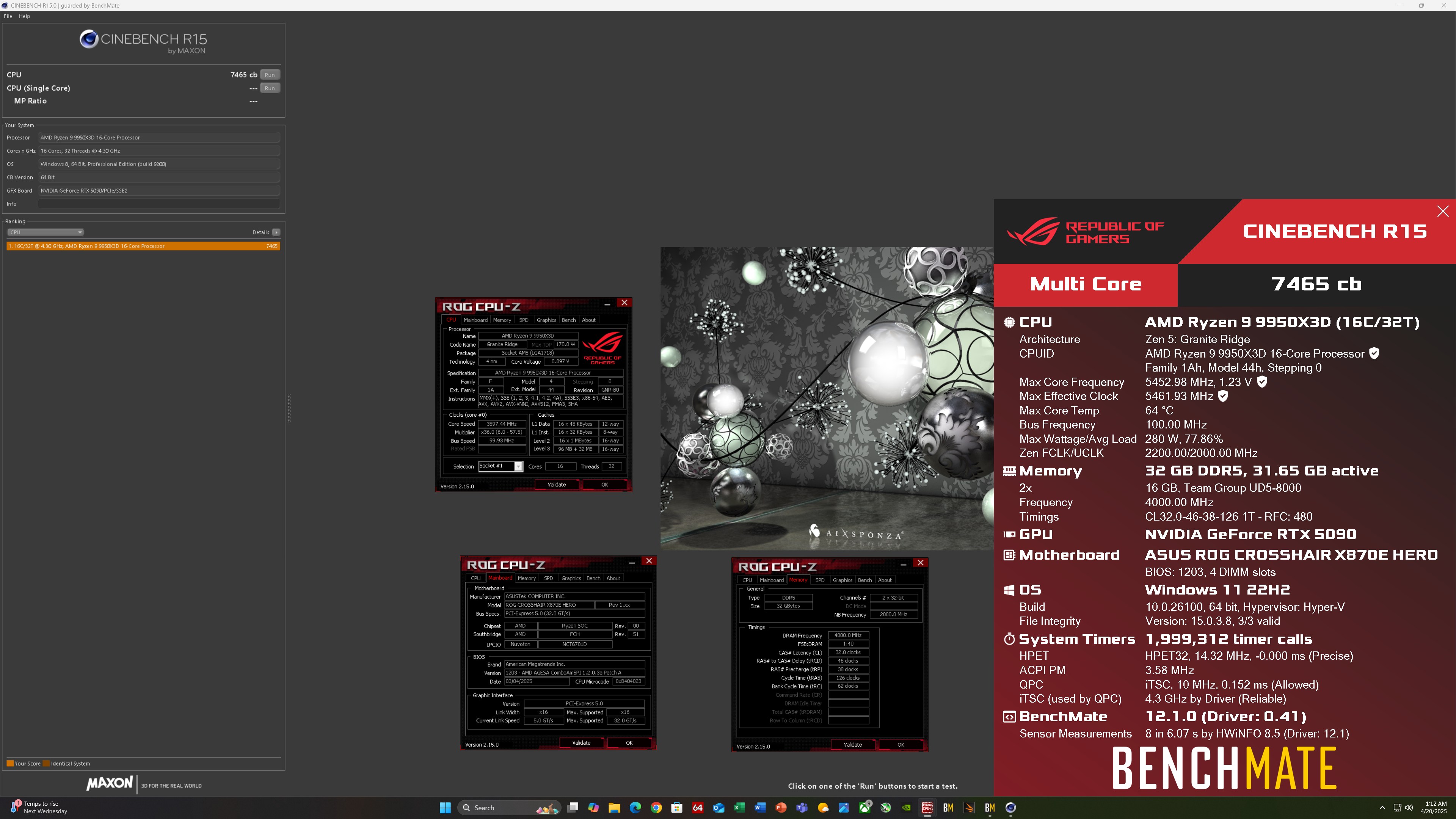Click 'ASUS ROG CROSSHAIR X870E HERO' in BenchMate

click(x=1291, y=555)
